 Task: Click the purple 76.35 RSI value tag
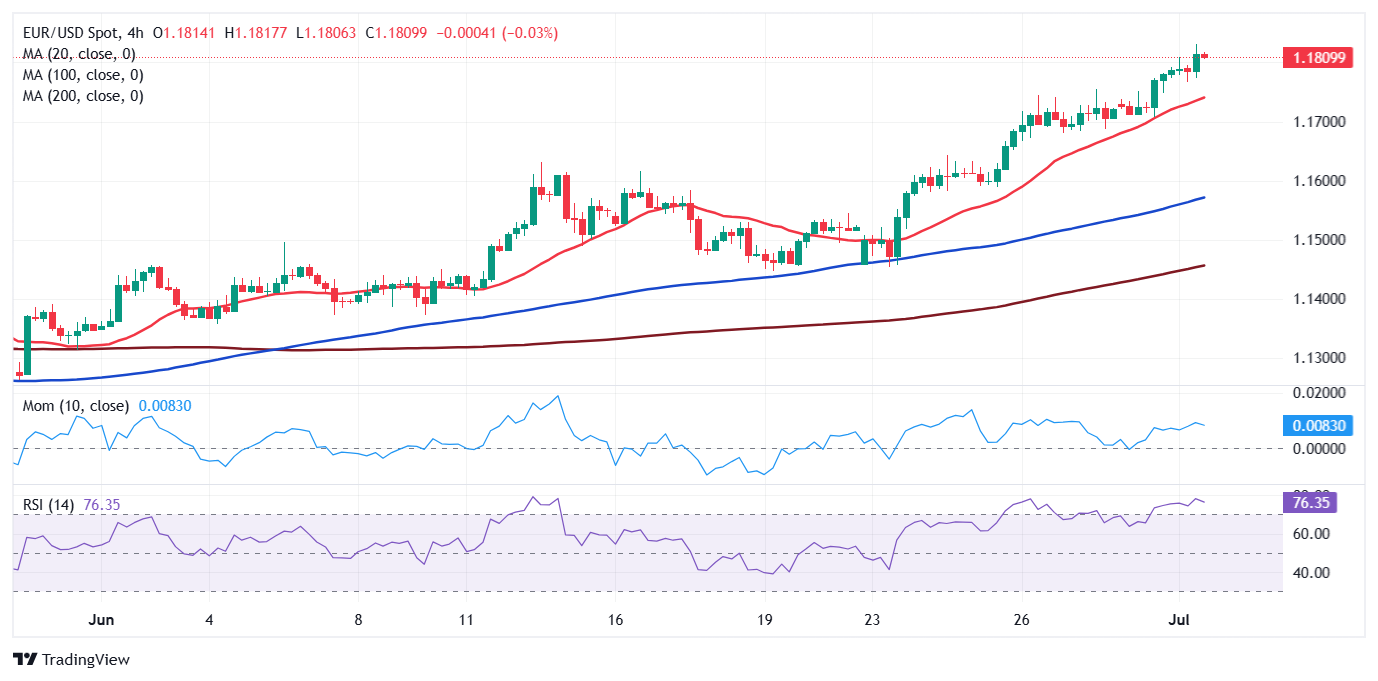tap(1310, 503)
